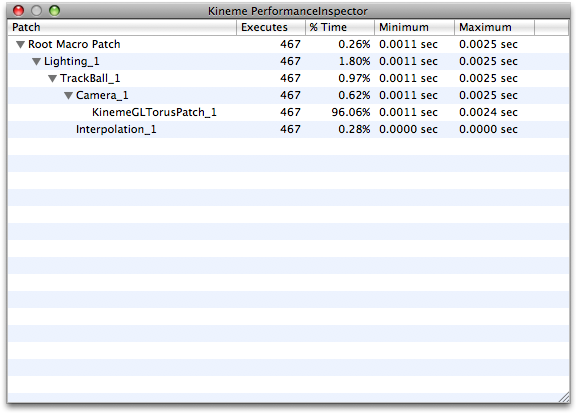
Task: Sort by the Executes column header
Action: pyautogui.click(x=271, y=27)
